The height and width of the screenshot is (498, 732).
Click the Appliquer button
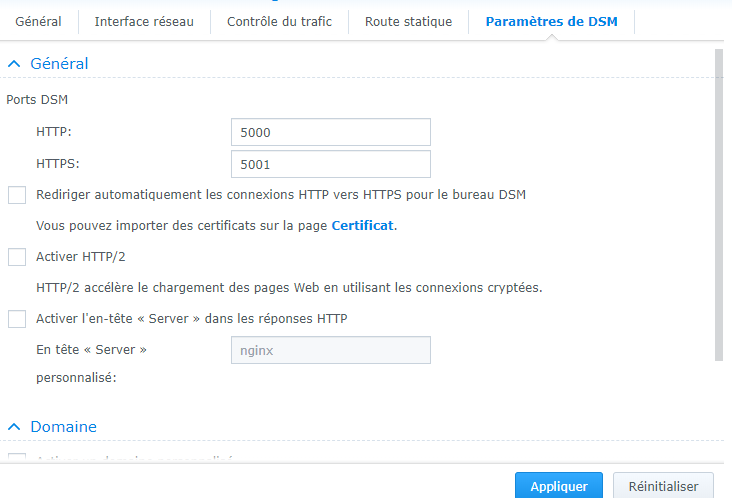tap(559, 486)
